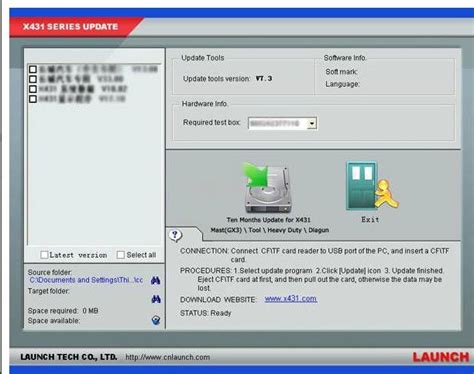
Task: Open the http://www.cnlaunch.com link
Action: [x=168, y=357]
